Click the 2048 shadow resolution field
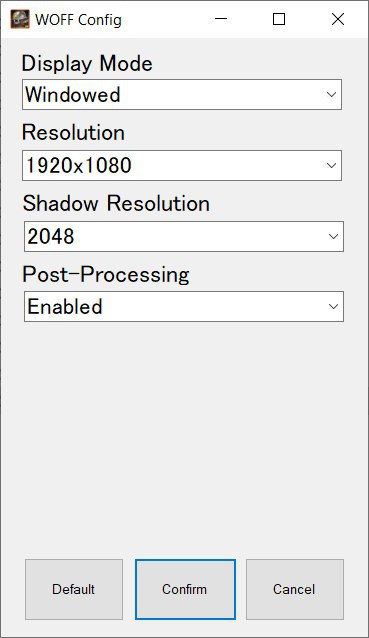 click(x=184, y=236)
